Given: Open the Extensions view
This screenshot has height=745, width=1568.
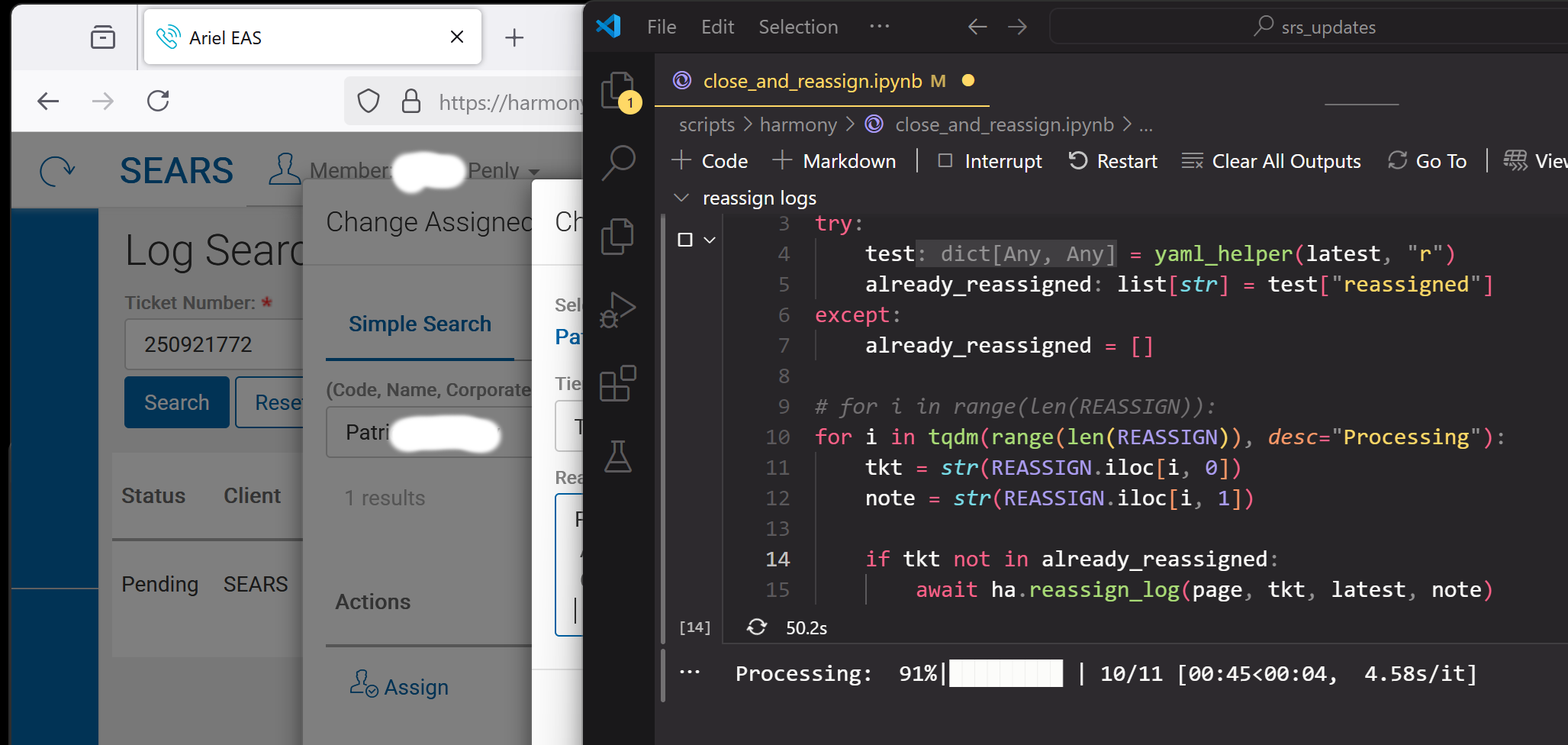Looking at the screenshot, I should tap(618, 383).
